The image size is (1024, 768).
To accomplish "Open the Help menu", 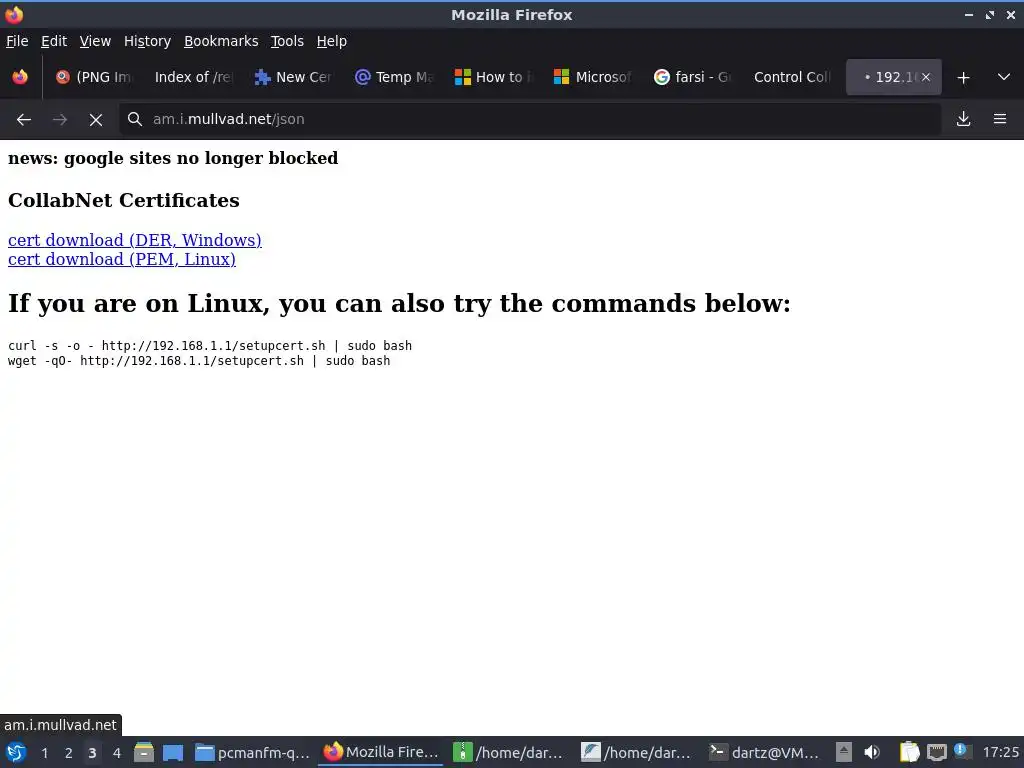I will tap(331, 41).
